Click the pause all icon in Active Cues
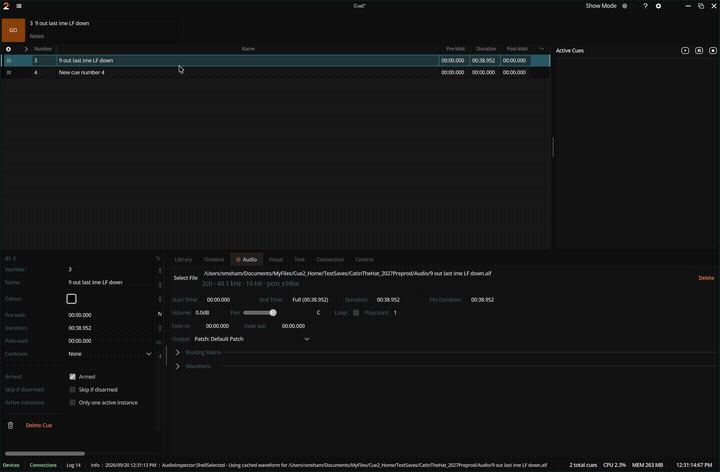720x472 pixels. pyautogui.click(x=699, y=51)
